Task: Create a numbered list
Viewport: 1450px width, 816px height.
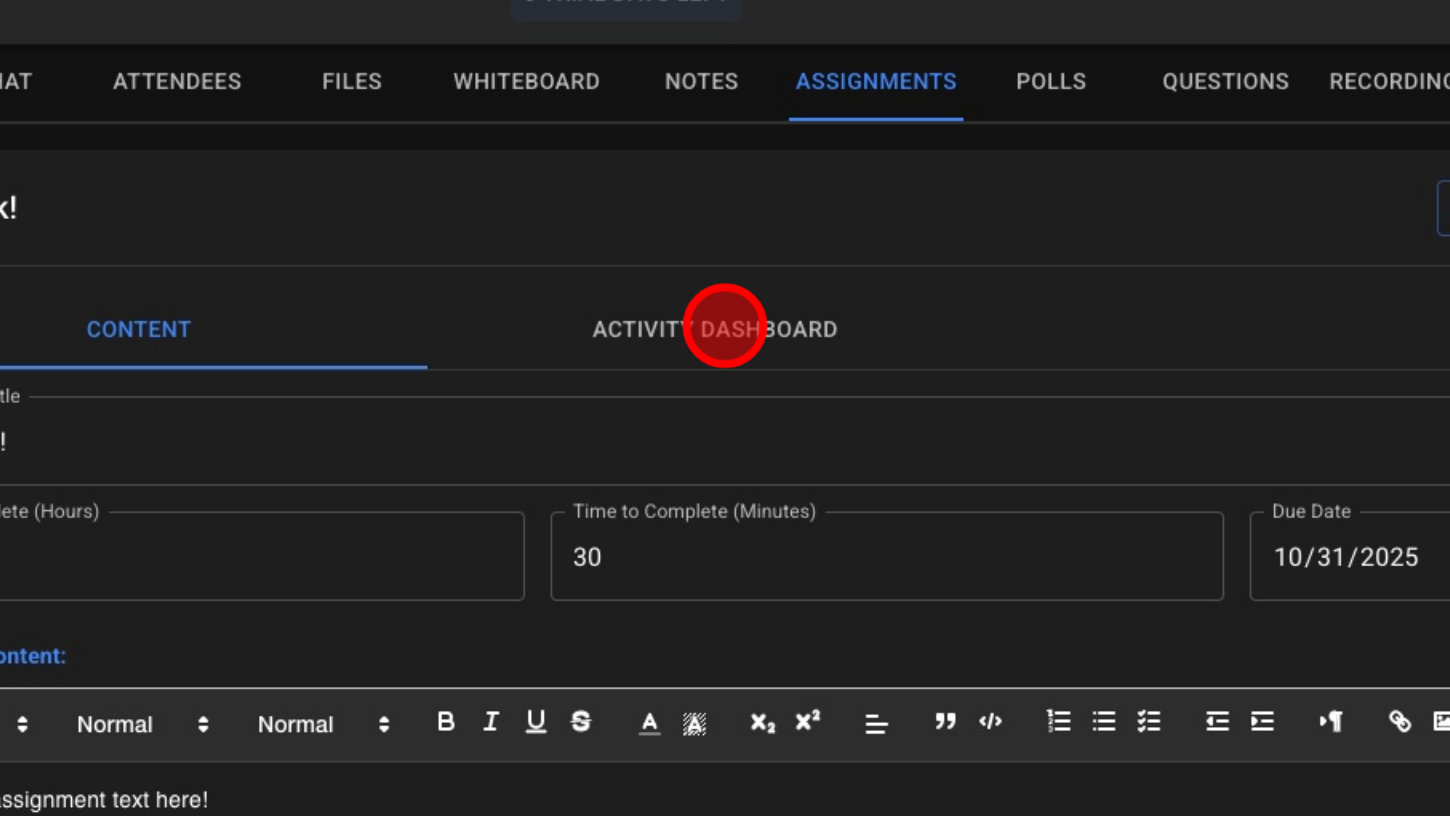Action: point(1058,722)
